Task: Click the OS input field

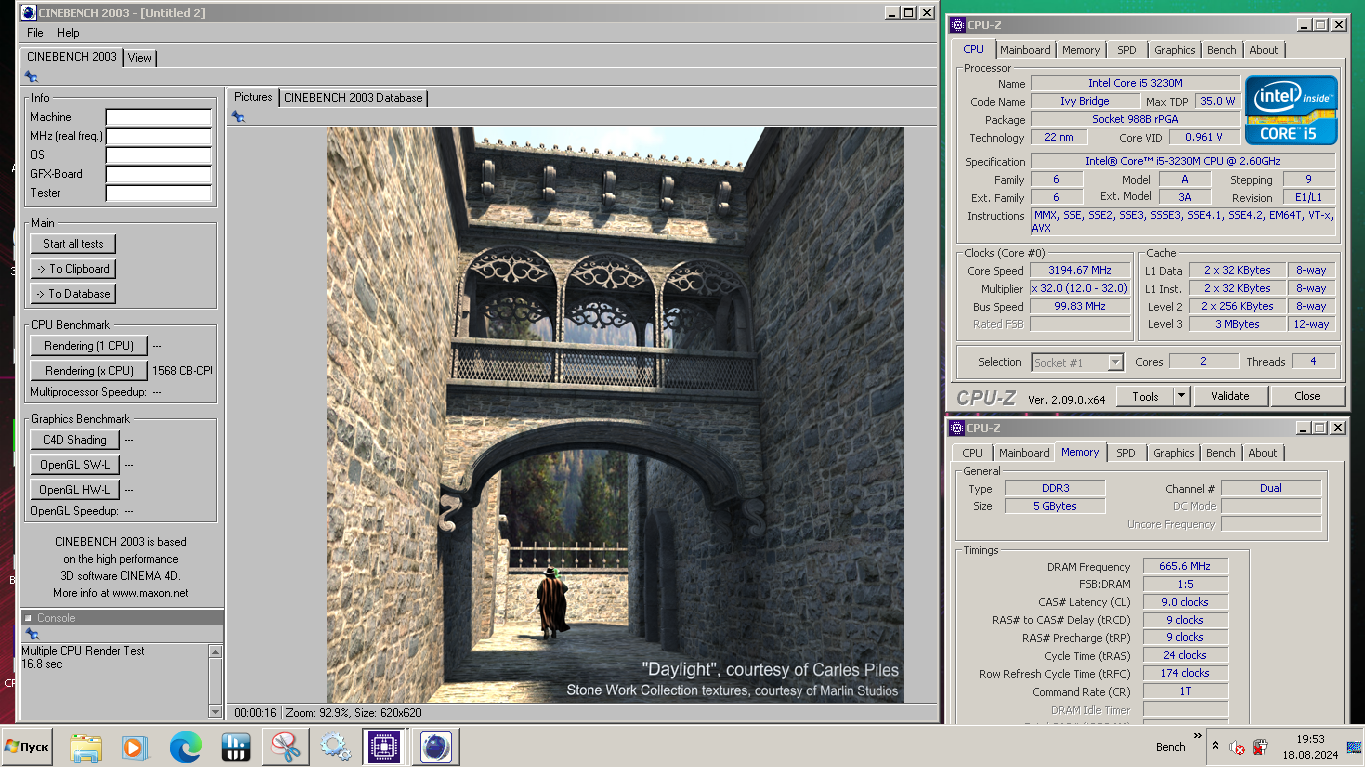Action: click(159, 155)
